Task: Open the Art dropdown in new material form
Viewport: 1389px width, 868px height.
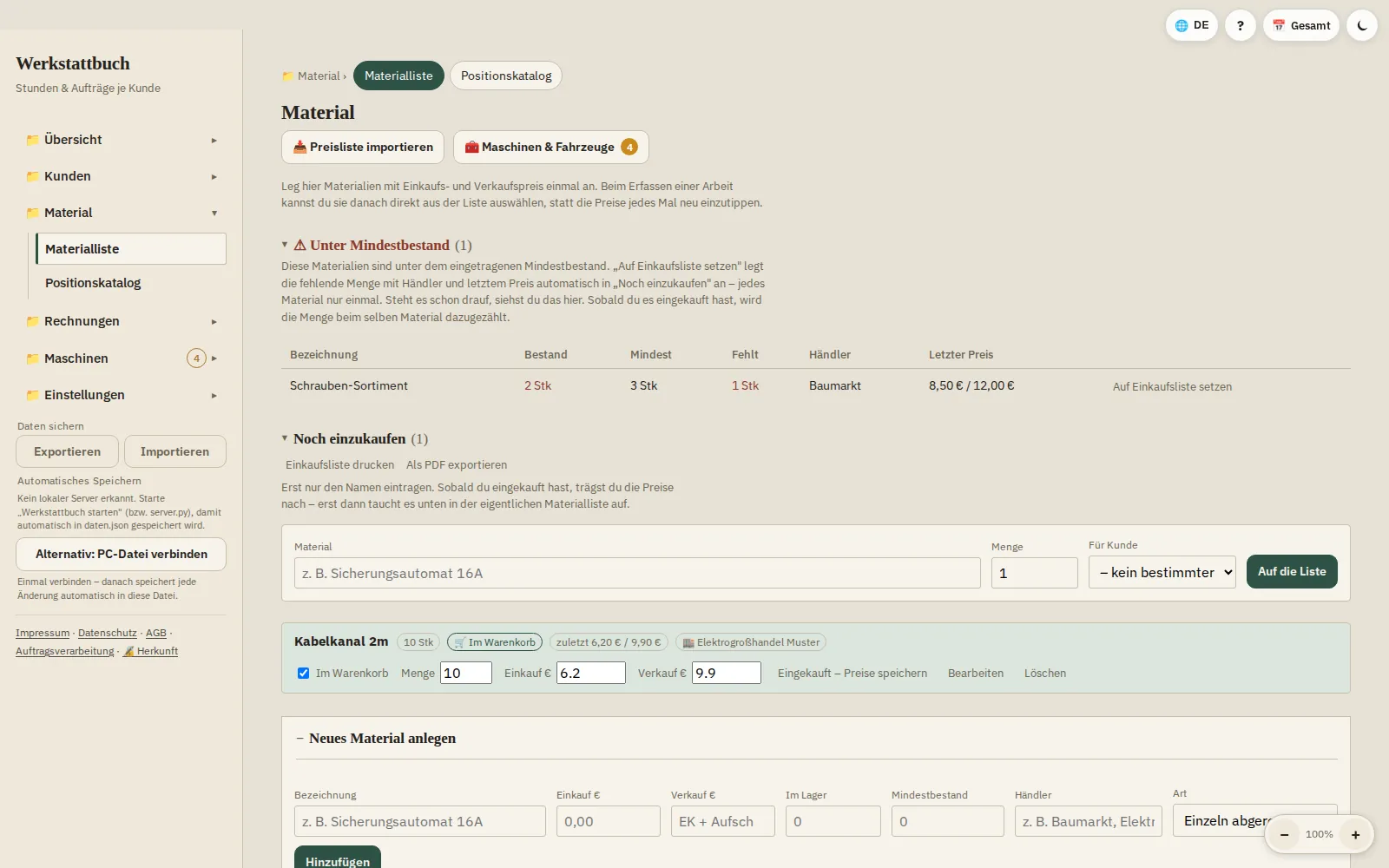Action: [x=1254, y=820]
